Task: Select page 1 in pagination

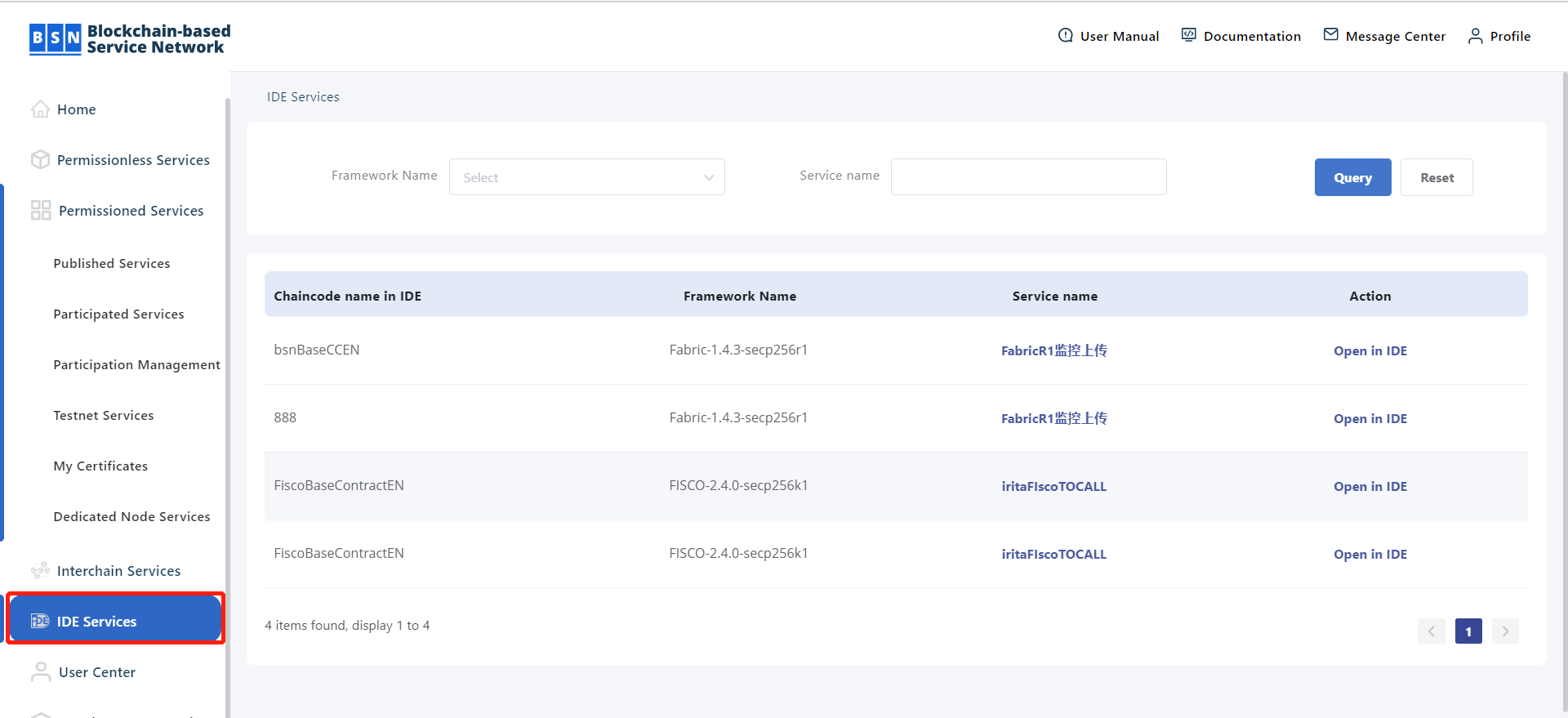Action: pyautogui.click(x=1468, y=631)
